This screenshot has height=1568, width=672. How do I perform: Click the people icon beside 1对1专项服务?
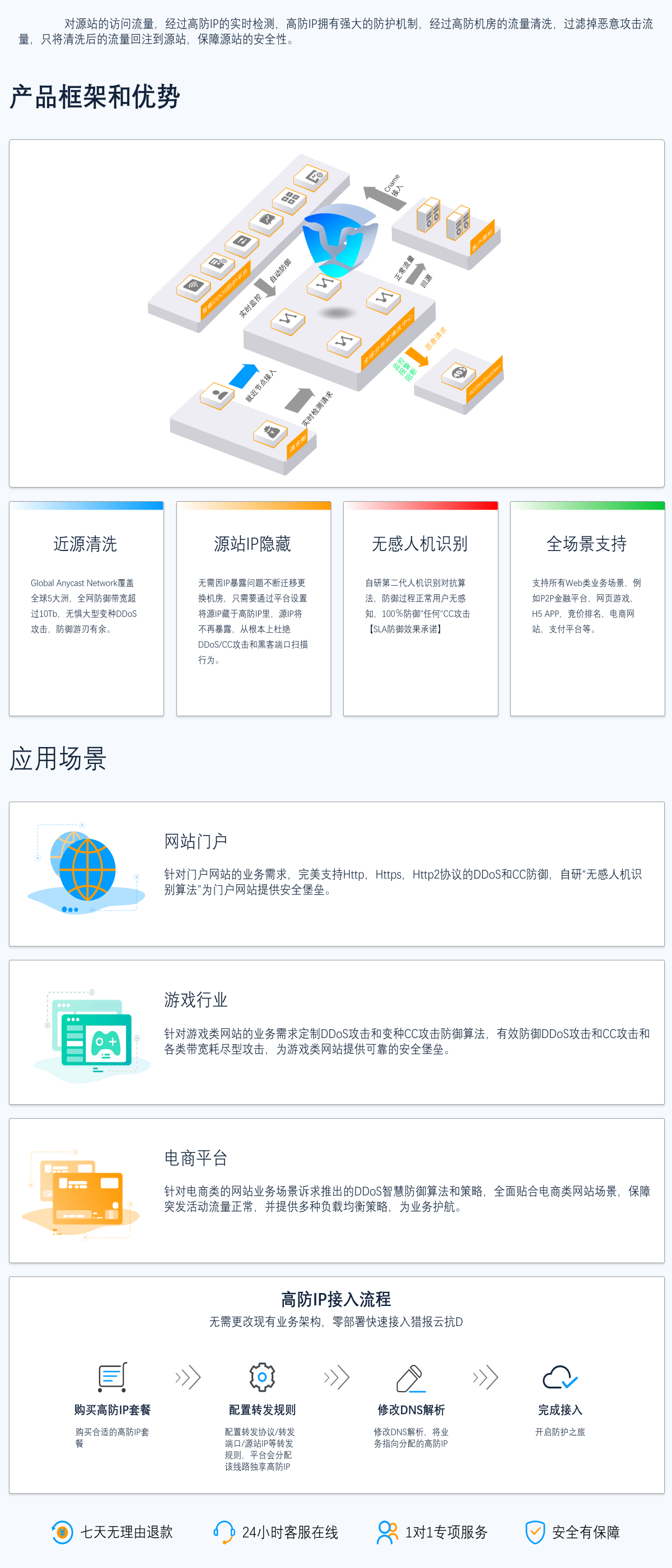point(387,1532)
